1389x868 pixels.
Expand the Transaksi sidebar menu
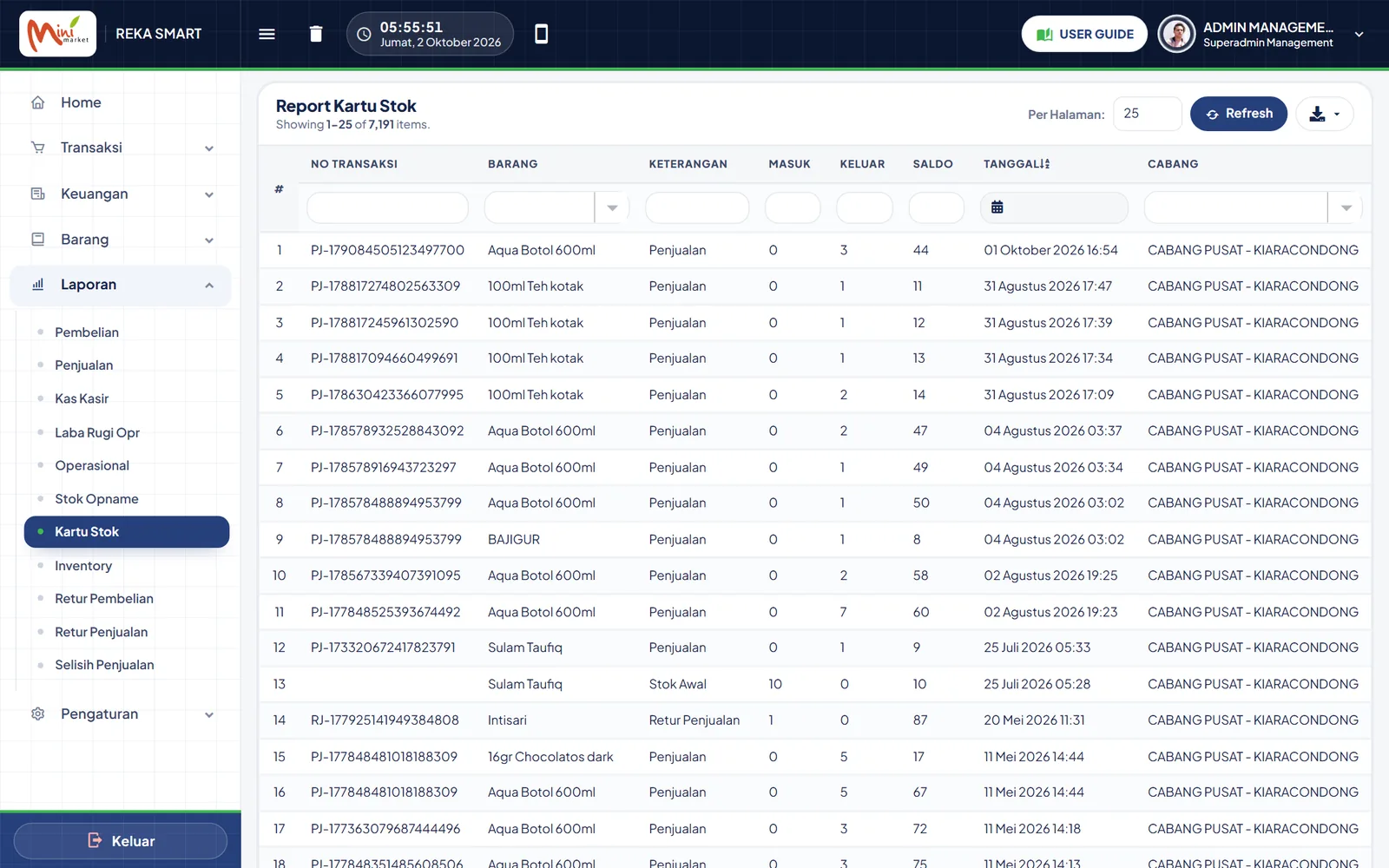pos(121,148)
